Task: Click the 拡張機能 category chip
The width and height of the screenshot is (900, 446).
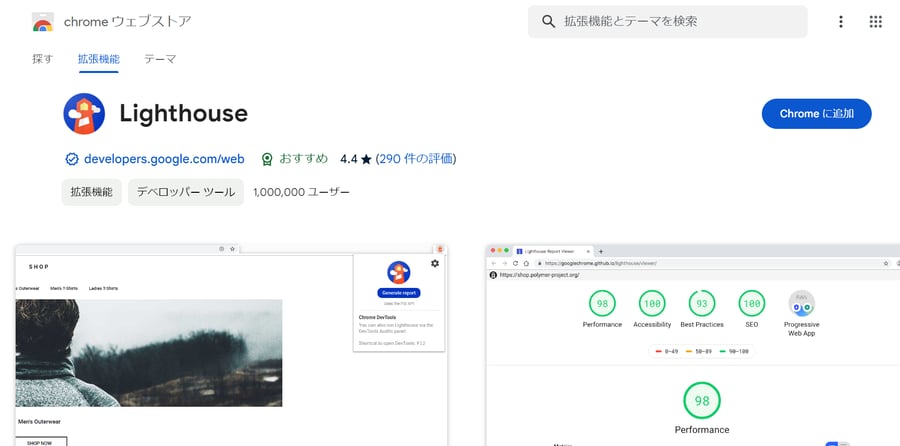Action: 92,192
